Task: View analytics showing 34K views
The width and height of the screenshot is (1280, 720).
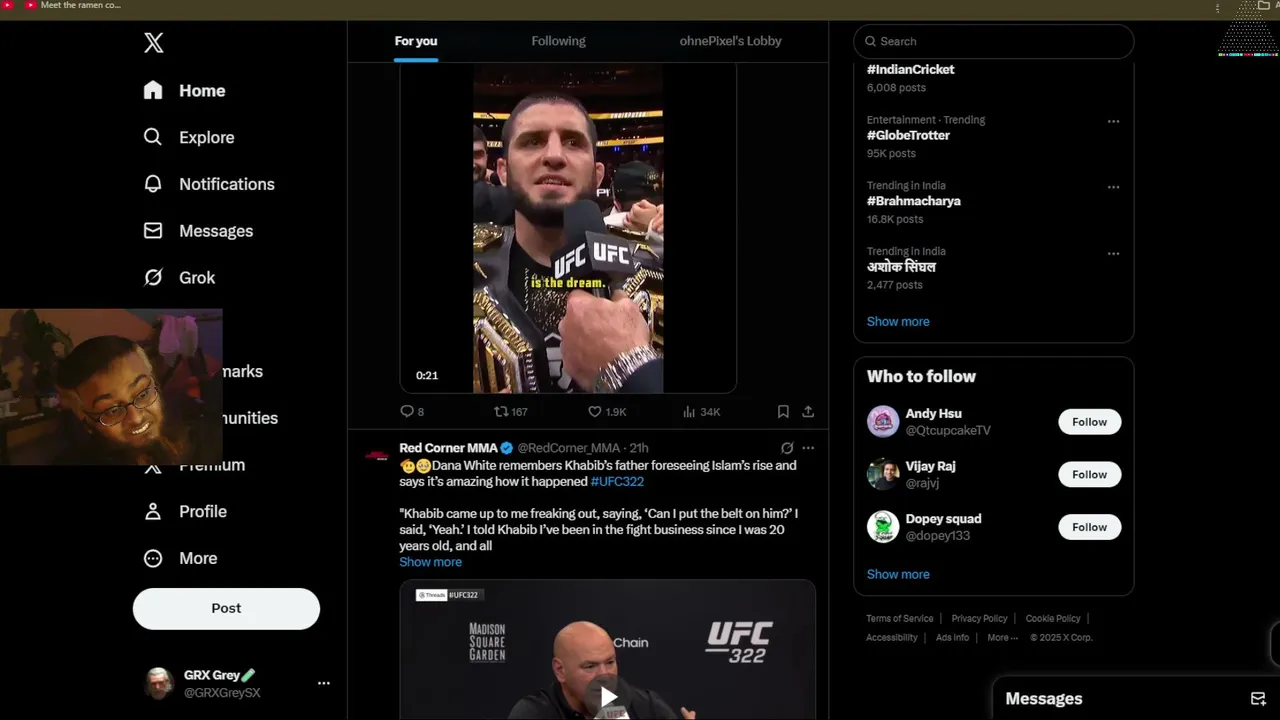Action: (x=701, y=412)
